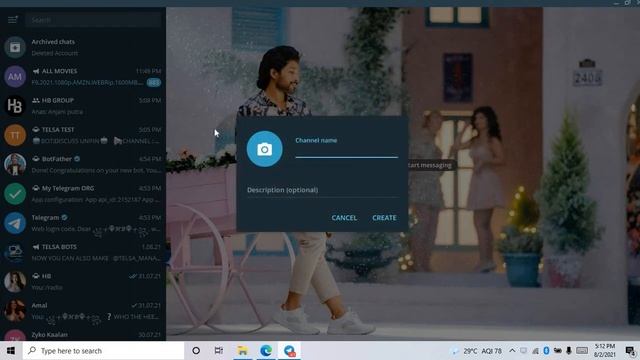
Task: Click the Telegram taskbar icon
Action: click(x=290, y=351)
